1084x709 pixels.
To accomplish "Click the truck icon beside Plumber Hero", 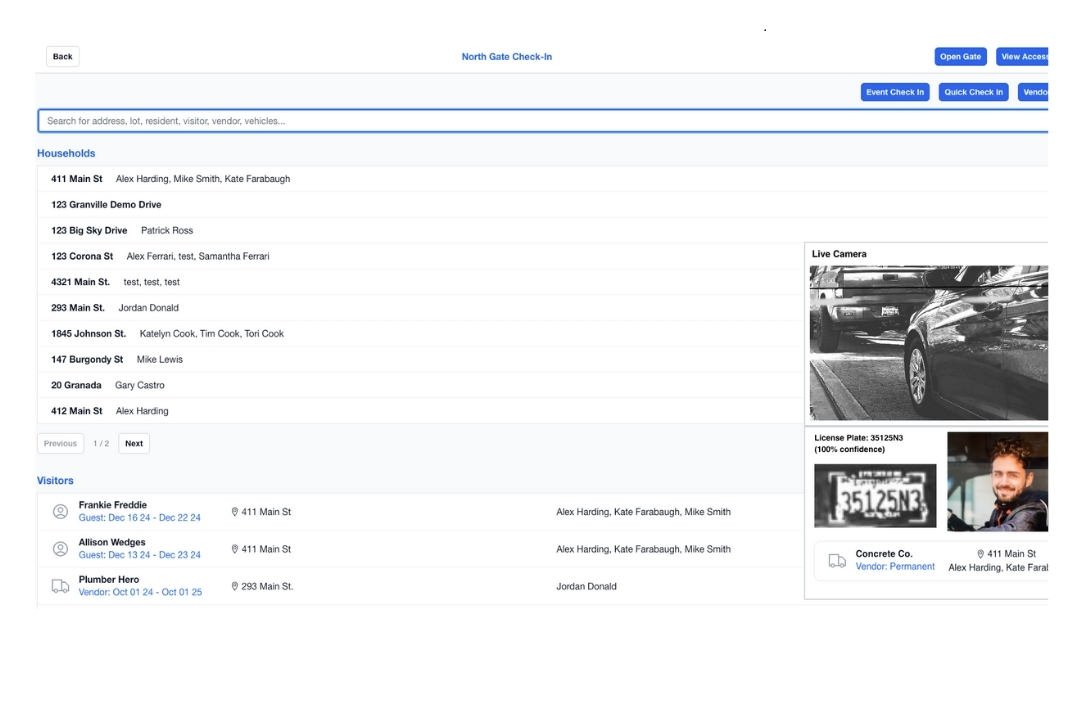I will (62, 586).
